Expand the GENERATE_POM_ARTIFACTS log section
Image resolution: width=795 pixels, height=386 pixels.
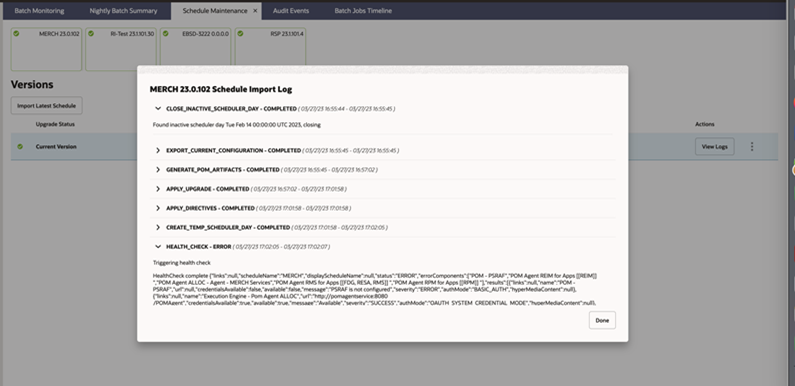158,170
